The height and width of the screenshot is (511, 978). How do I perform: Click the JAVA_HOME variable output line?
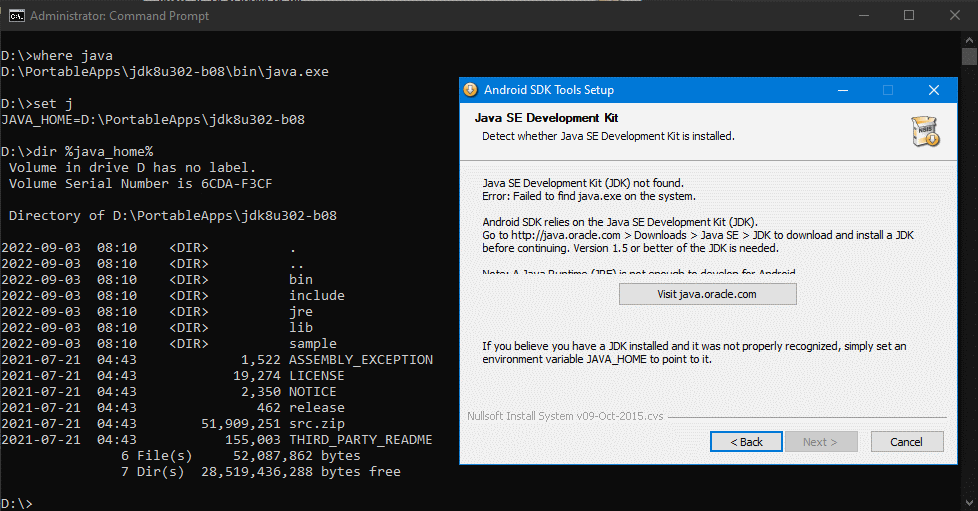tap(153, 120)
